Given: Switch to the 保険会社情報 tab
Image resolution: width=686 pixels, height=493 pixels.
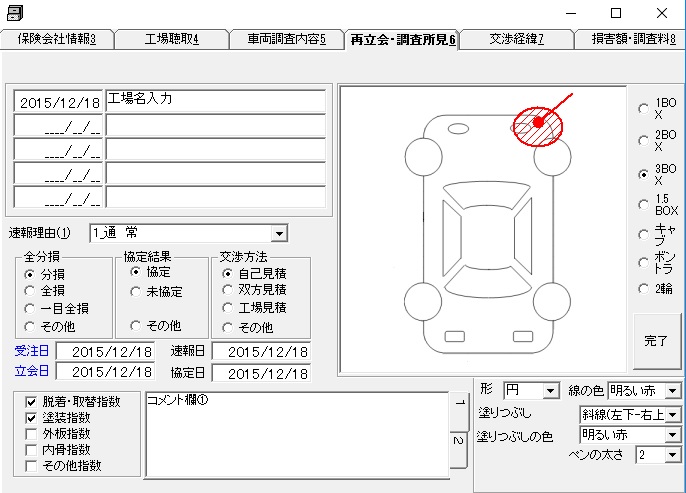Looking at the screenshot, I should [57, 39].
